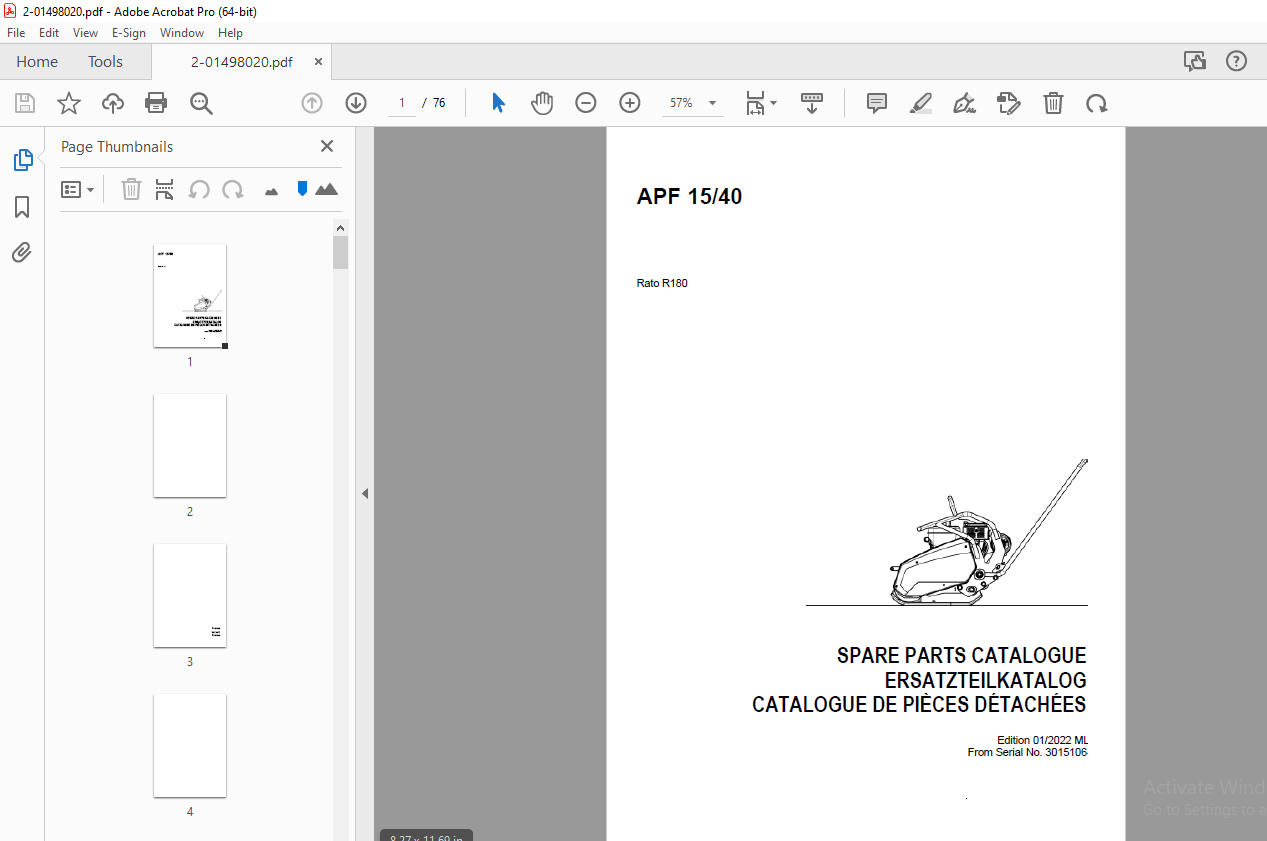Rotate page clockwise in main toolbar
The width and height of the screenshot is (1267, 841).
[x=1097, y=103]
